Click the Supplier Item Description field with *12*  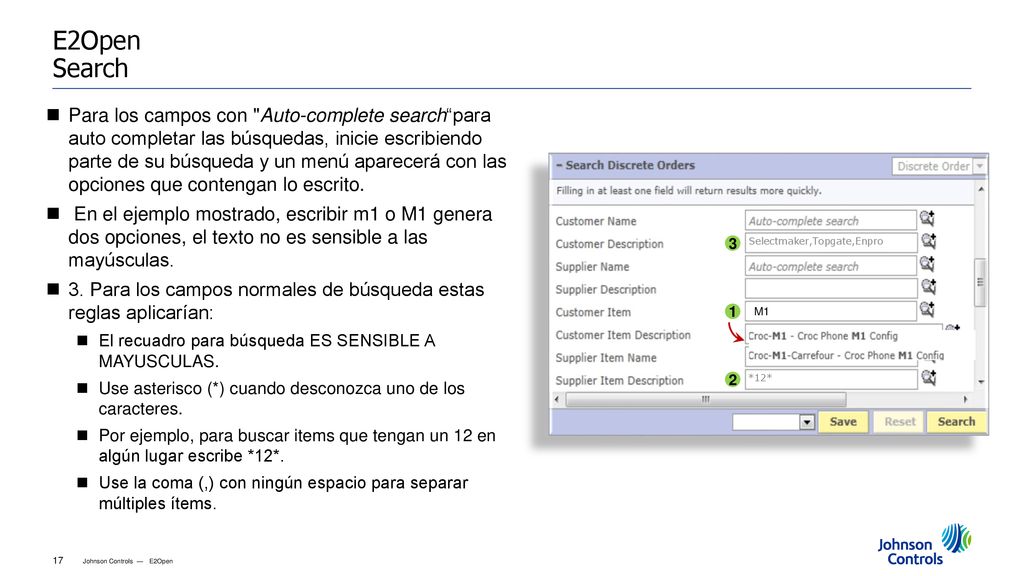831,379
